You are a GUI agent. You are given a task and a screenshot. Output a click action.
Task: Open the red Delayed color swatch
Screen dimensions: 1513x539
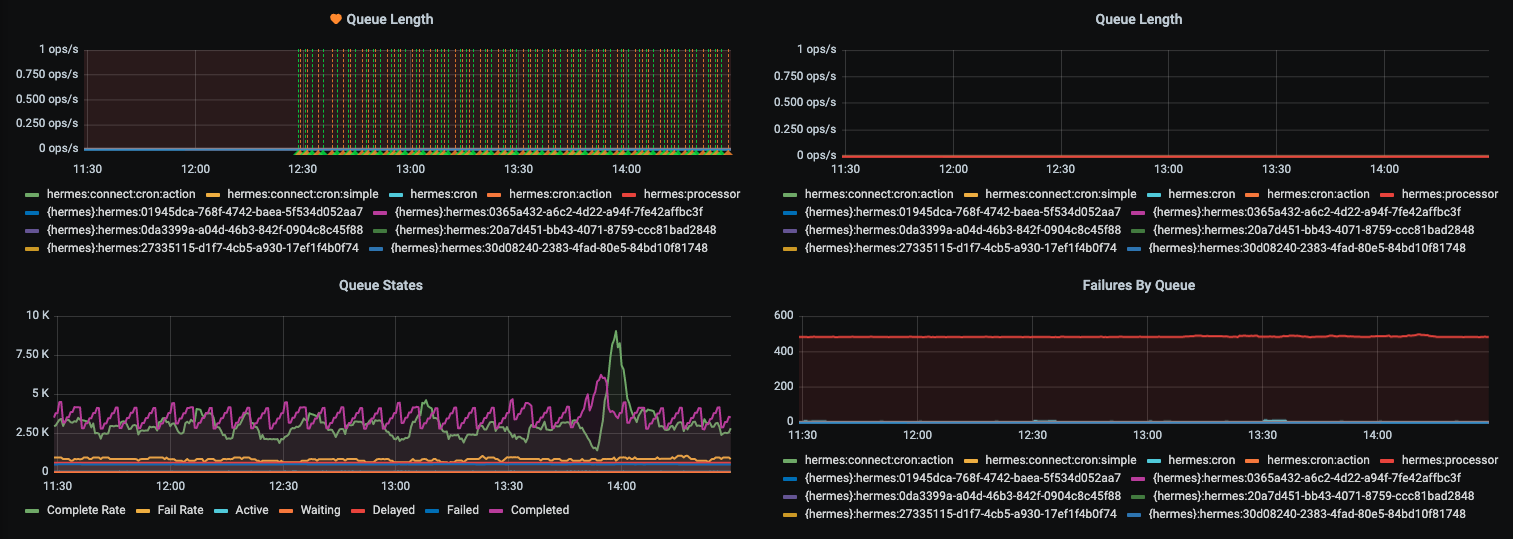point(359,511)
